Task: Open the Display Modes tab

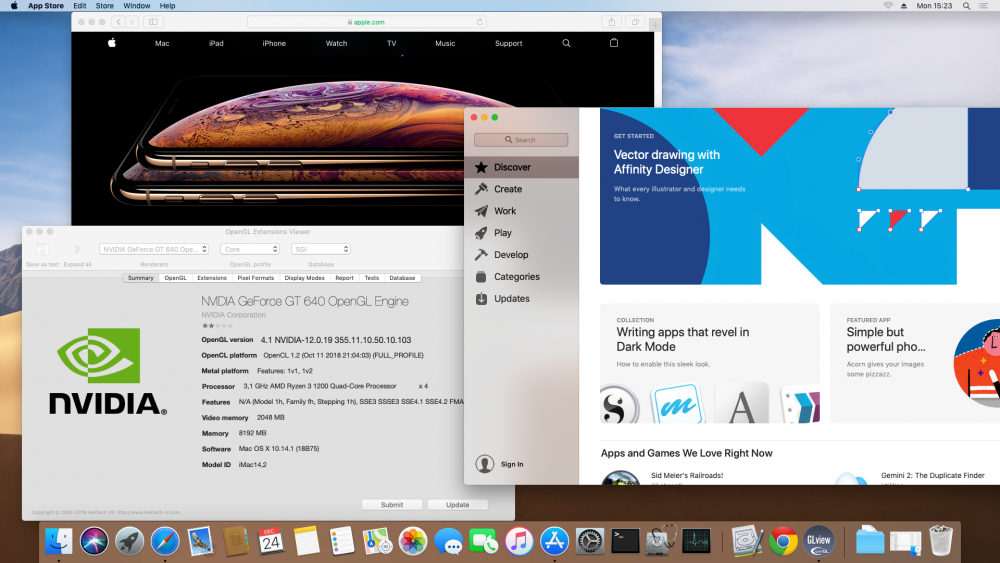Action: [304, 278]
